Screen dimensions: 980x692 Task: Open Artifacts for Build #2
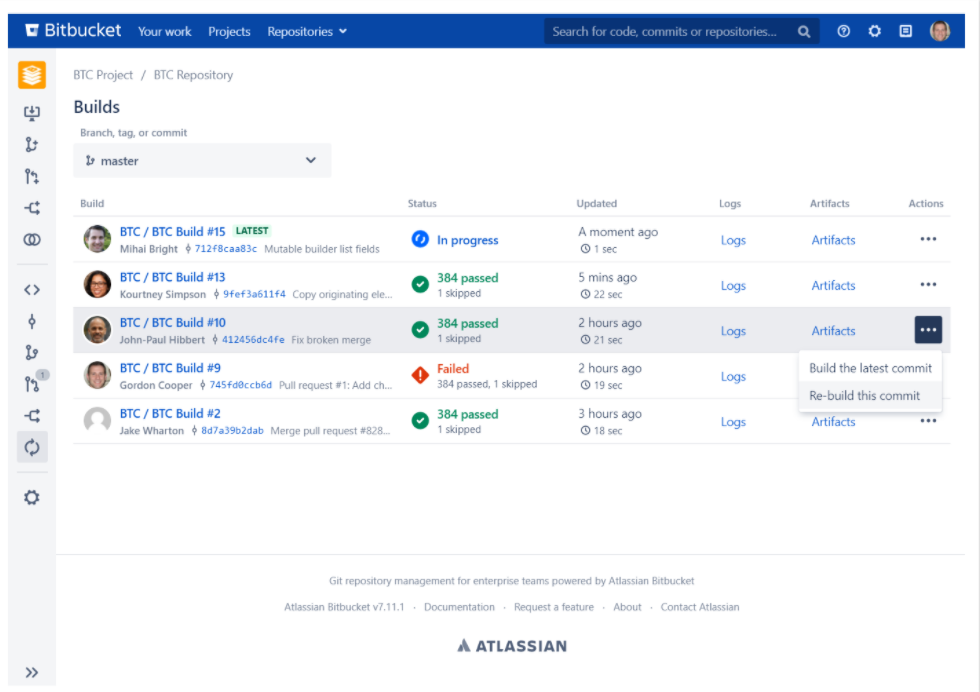coord(833,422)
